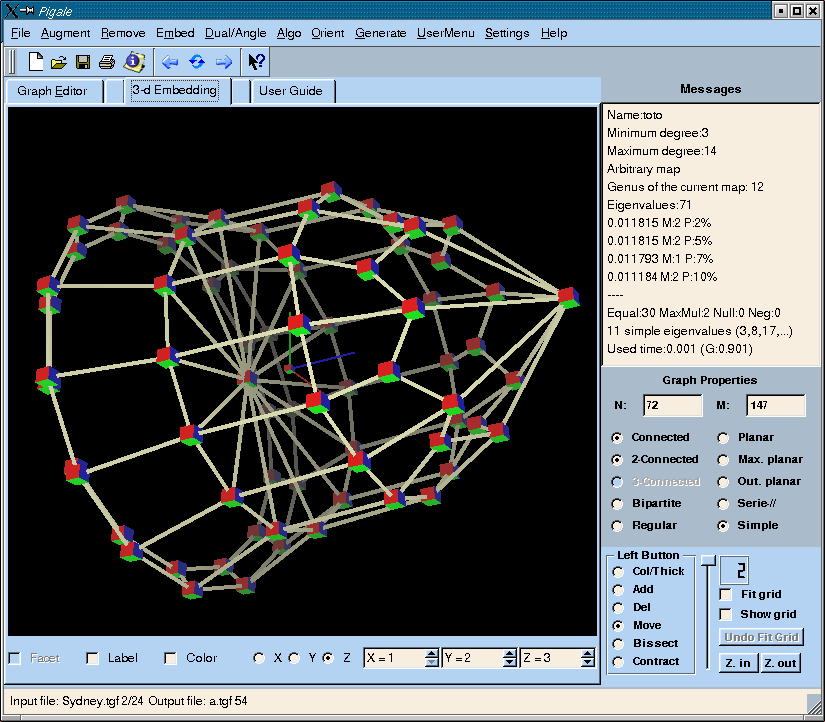This screenshot has width=825, height=722.
Task: Load previous graph with the left arrow icon
Action: pos(170,62)
